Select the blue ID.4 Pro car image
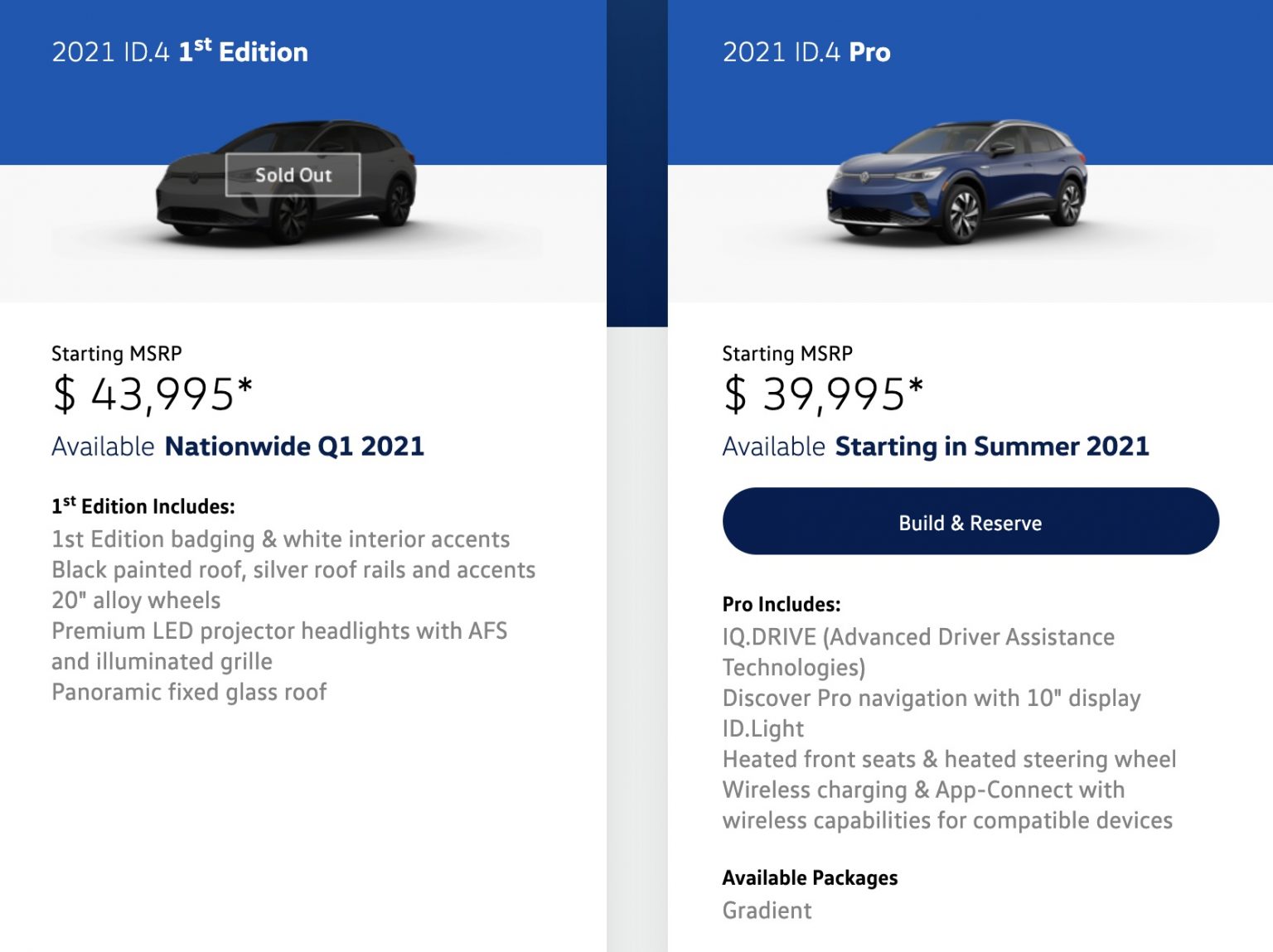The width and height of the screenshot is (1273, 952). 957,181
